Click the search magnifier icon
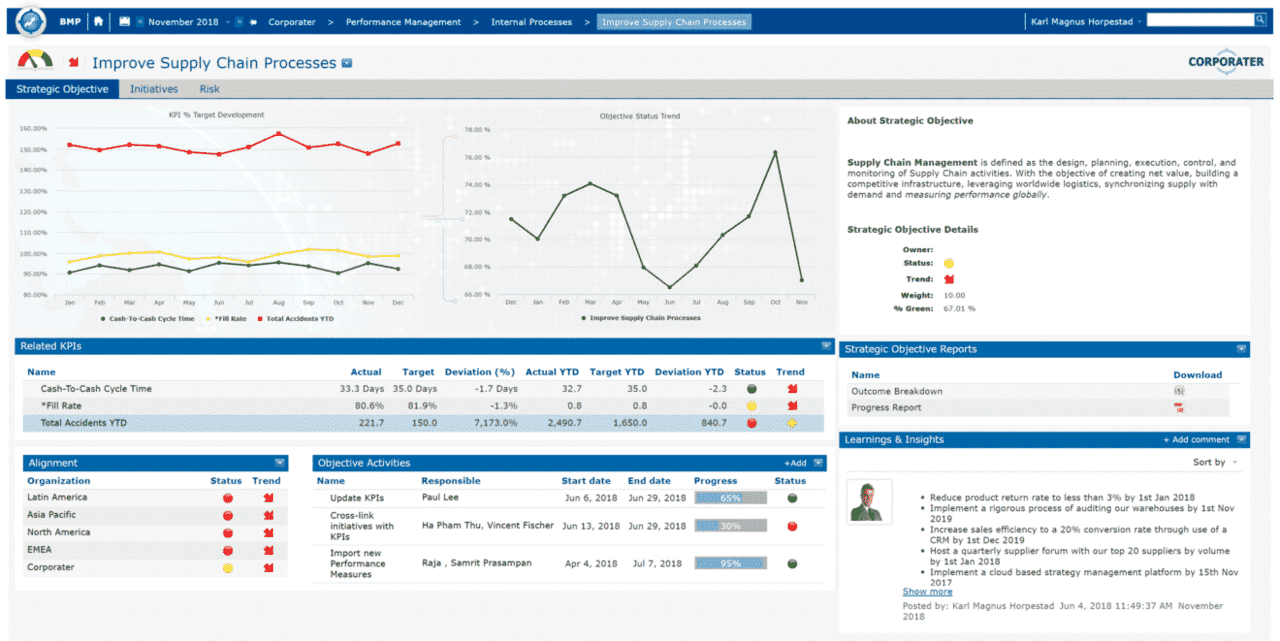 tap(1260, 20)
